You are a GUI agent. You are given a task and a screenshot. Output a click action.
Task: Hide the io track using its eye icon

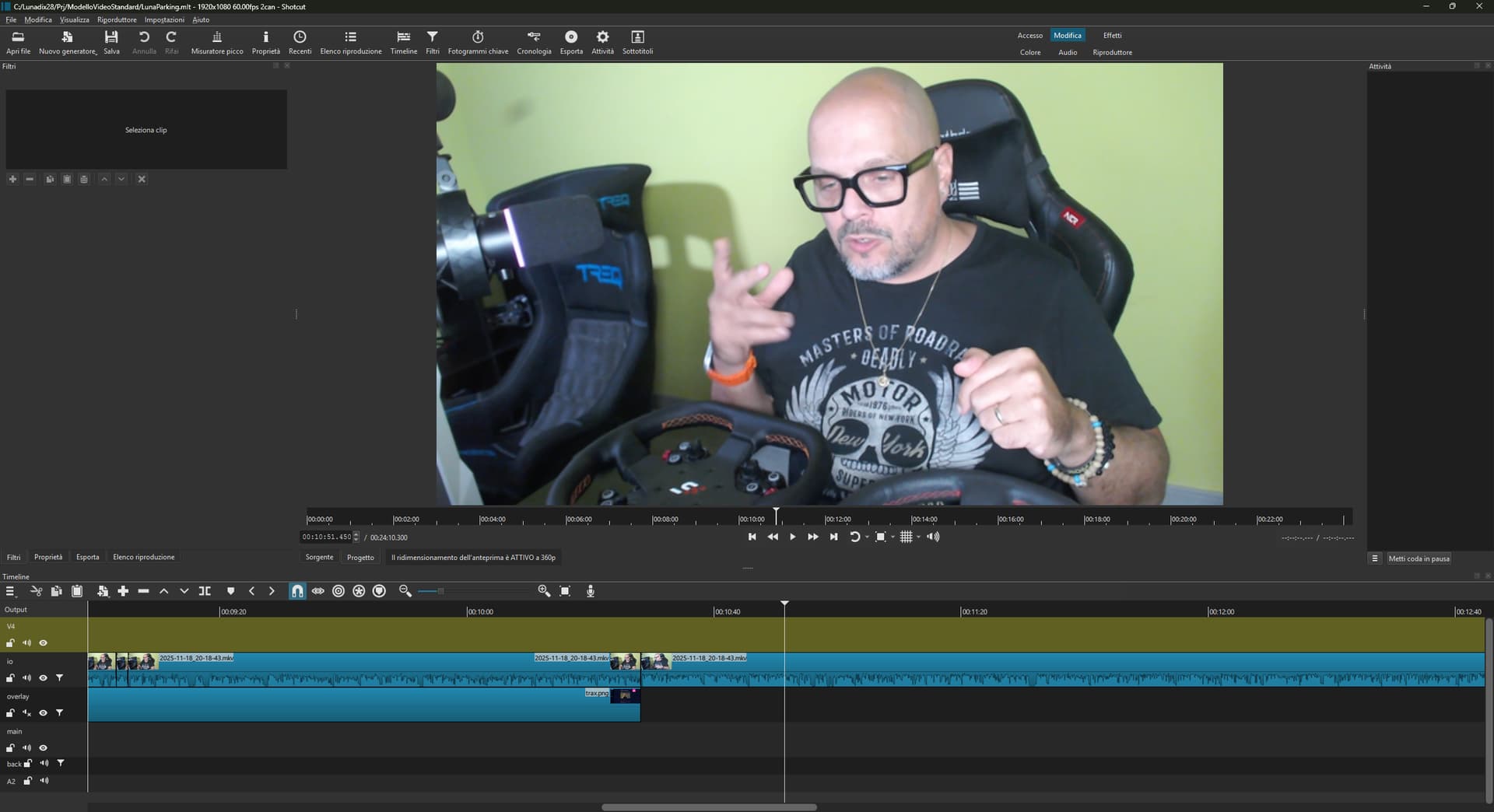(44, 678)
